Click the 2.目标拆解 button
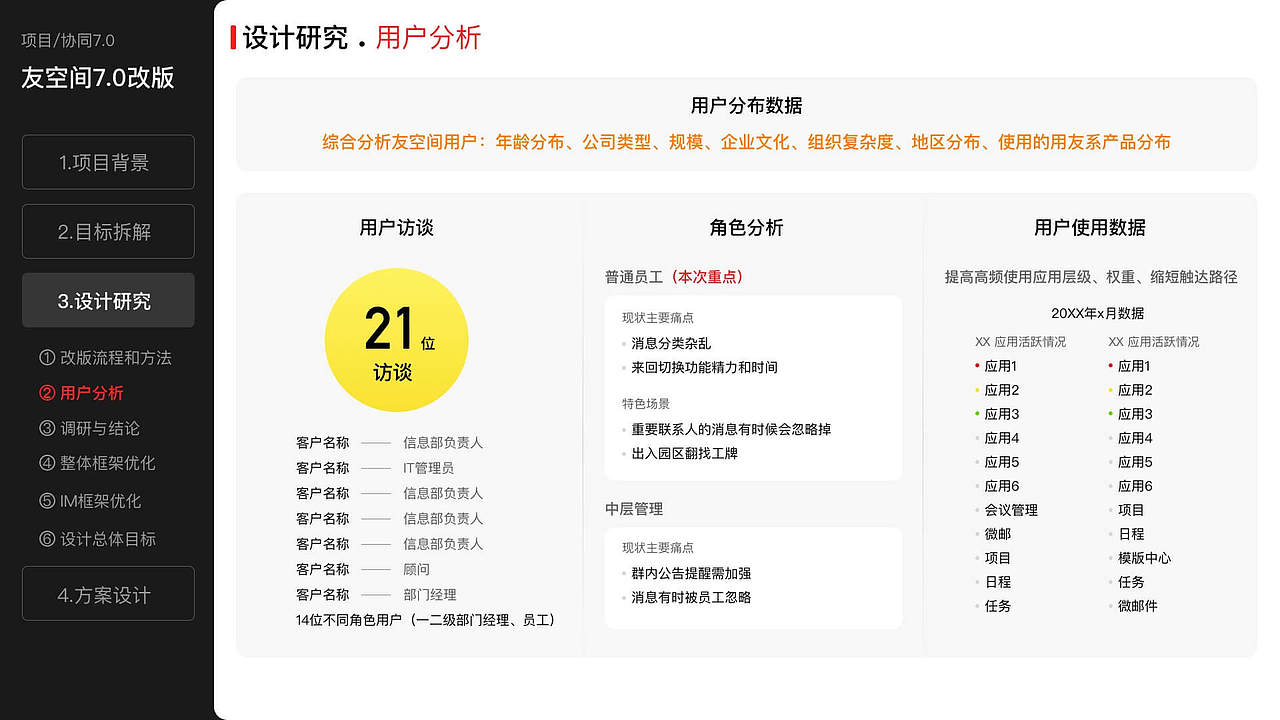 point(107,231)
